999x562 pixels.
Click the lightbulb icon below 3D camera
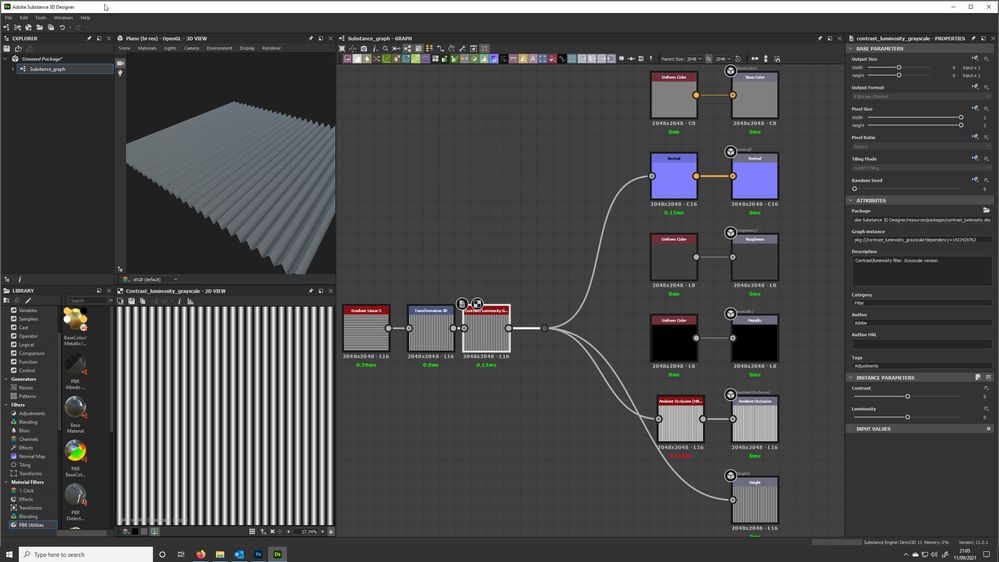coord(120,73)
